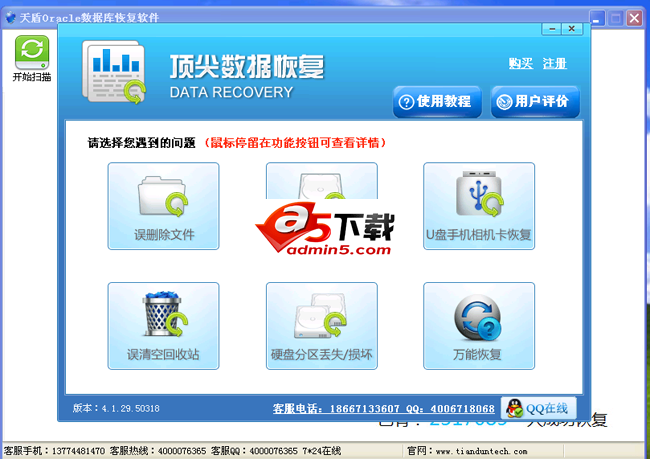Open the QQ在线 chat button
650x459 pixels.
click(x=538, y=408)
